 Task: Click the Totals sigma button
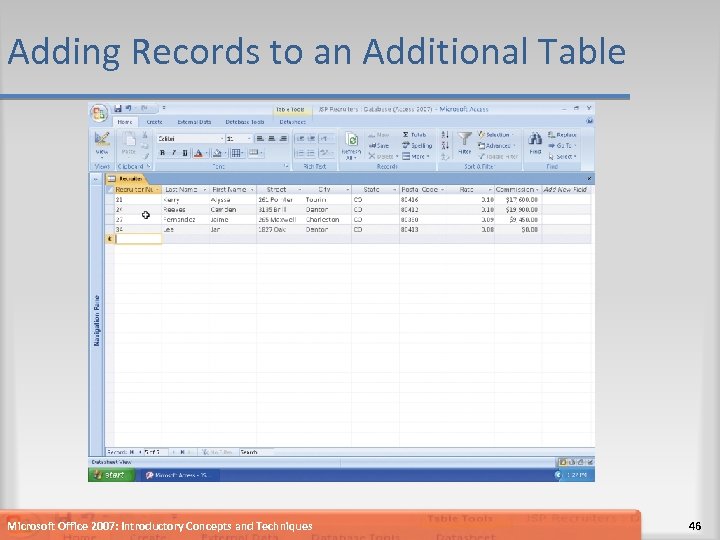415,135
